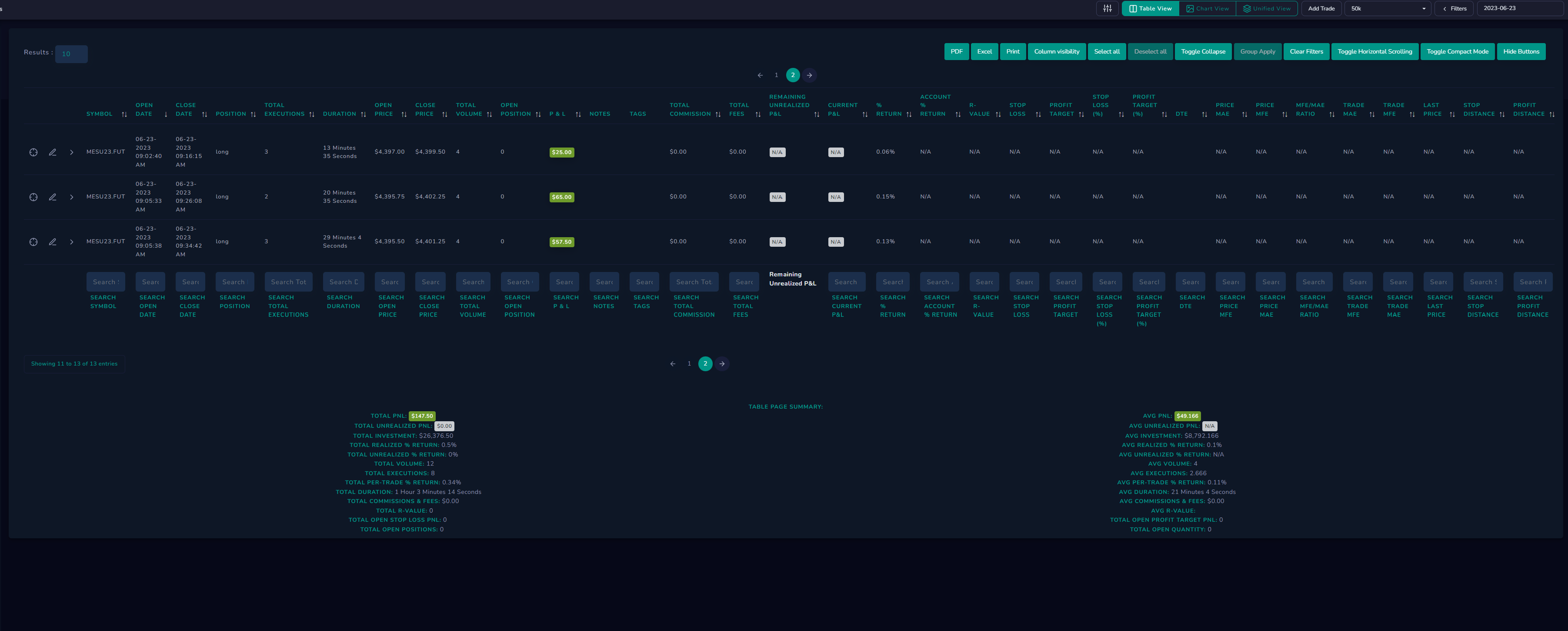The height and width of the screenshot is (631, 1568).
Task: Click the 'Showing 11 to 13 of 13 entries' text
Action: [74, 364]
